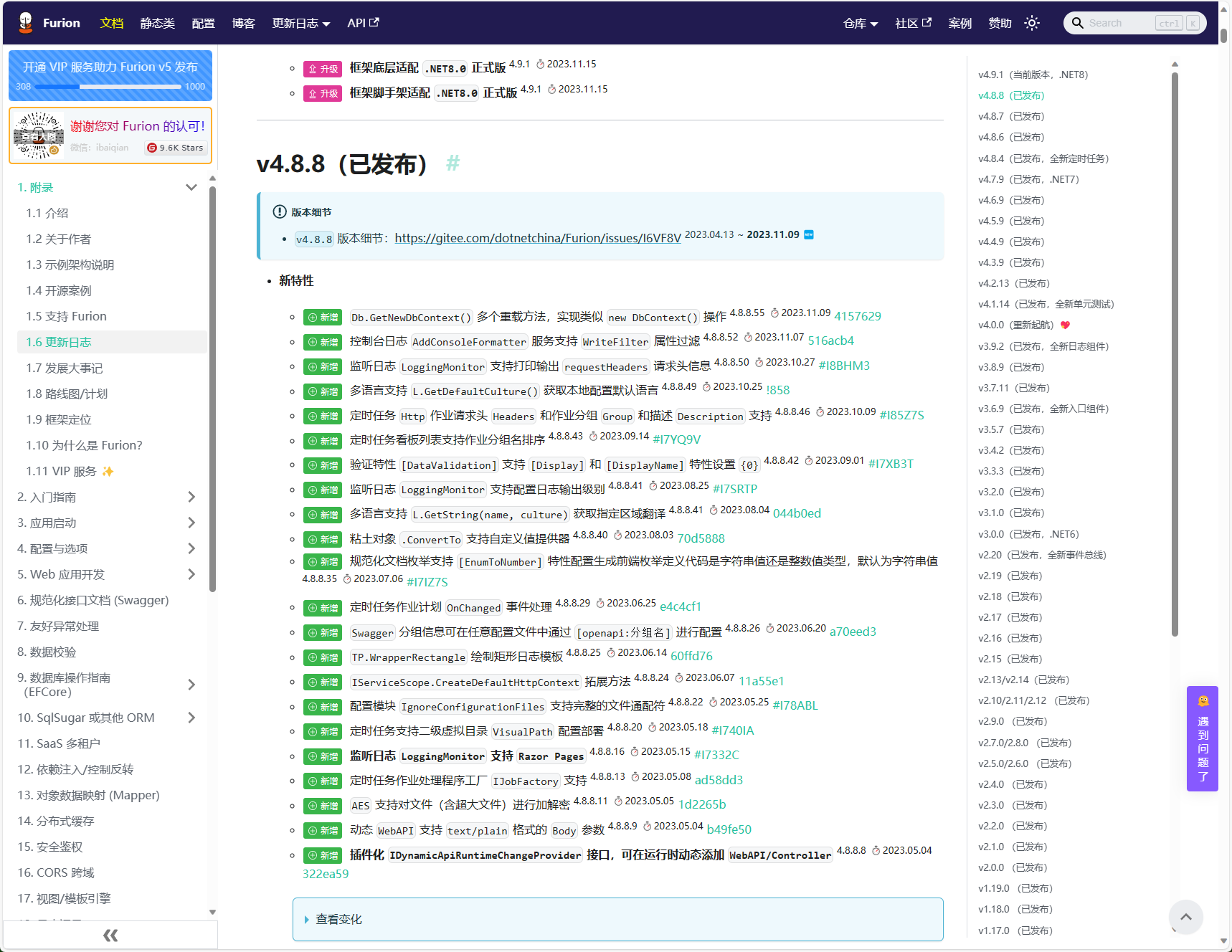Open the 更新日志 dropdown in navbar
1232x952 pixels.
pyautogui.click(x=301, y=23)
